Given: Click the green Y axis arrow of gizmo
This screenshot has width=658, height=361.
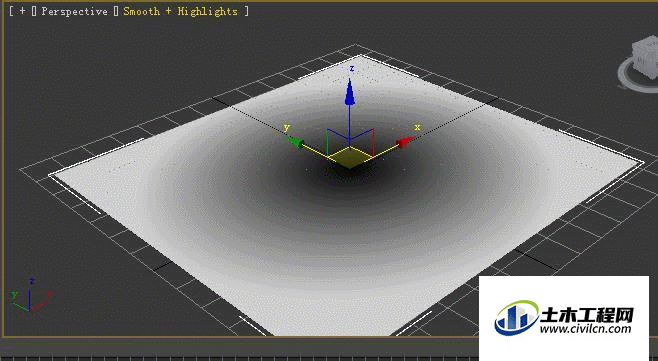Looking at the screenshot, I should pos(296,142).
